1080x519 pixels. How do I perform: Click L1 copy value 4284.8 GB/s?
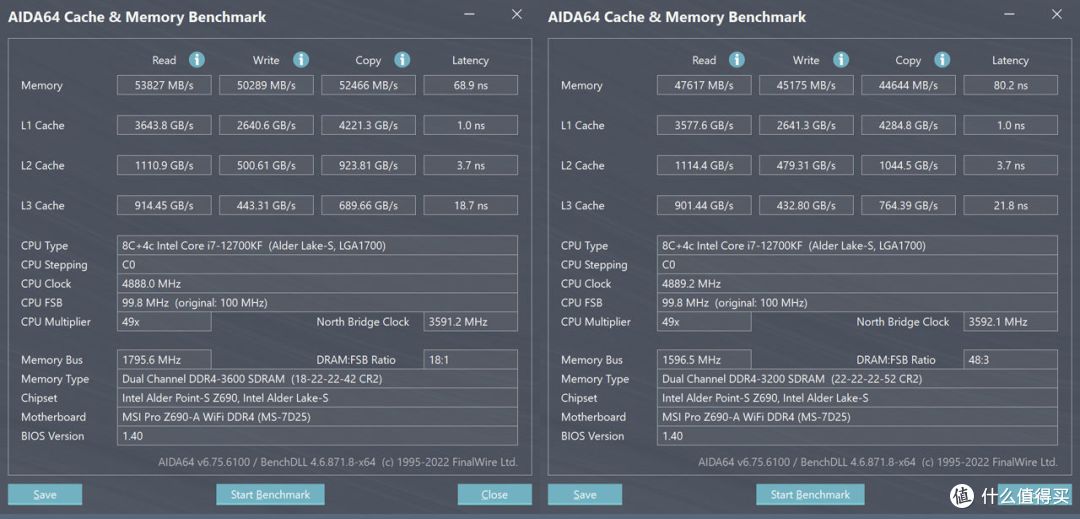pyautogui.click(x=908, y=125)
